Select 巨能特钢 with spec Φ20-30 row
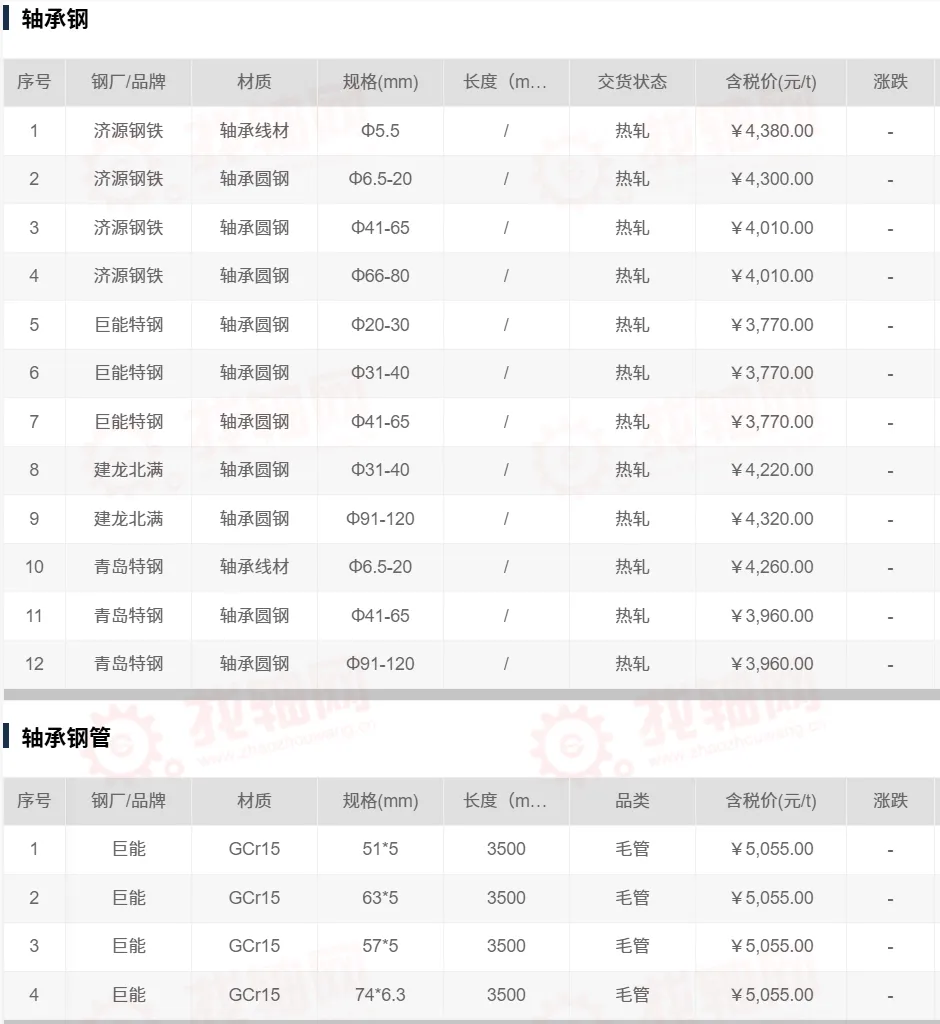The height and width of the screenshot is (1024, 940). coord(128,325)
